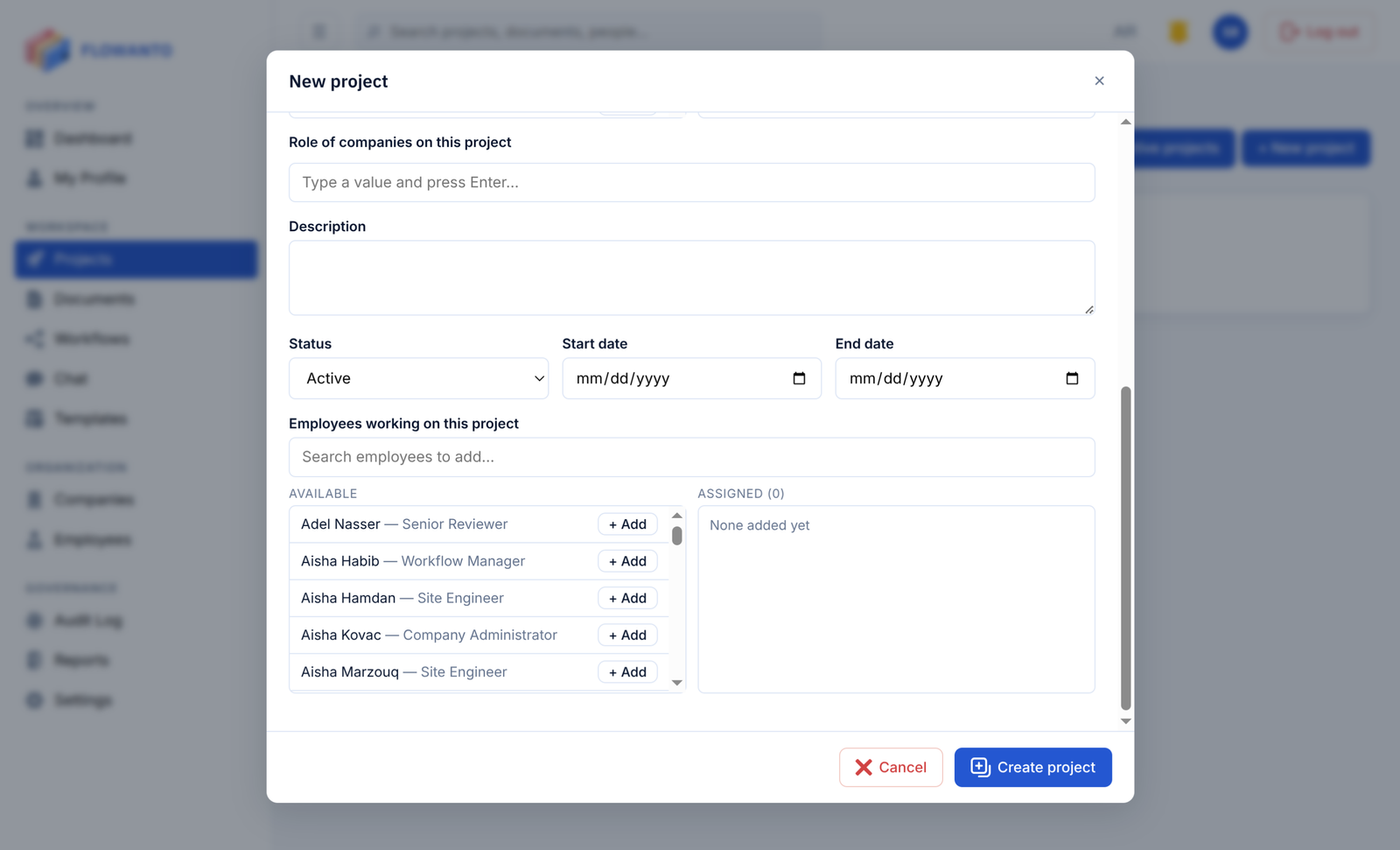Click into the Description text area

(x=691, y=277)
